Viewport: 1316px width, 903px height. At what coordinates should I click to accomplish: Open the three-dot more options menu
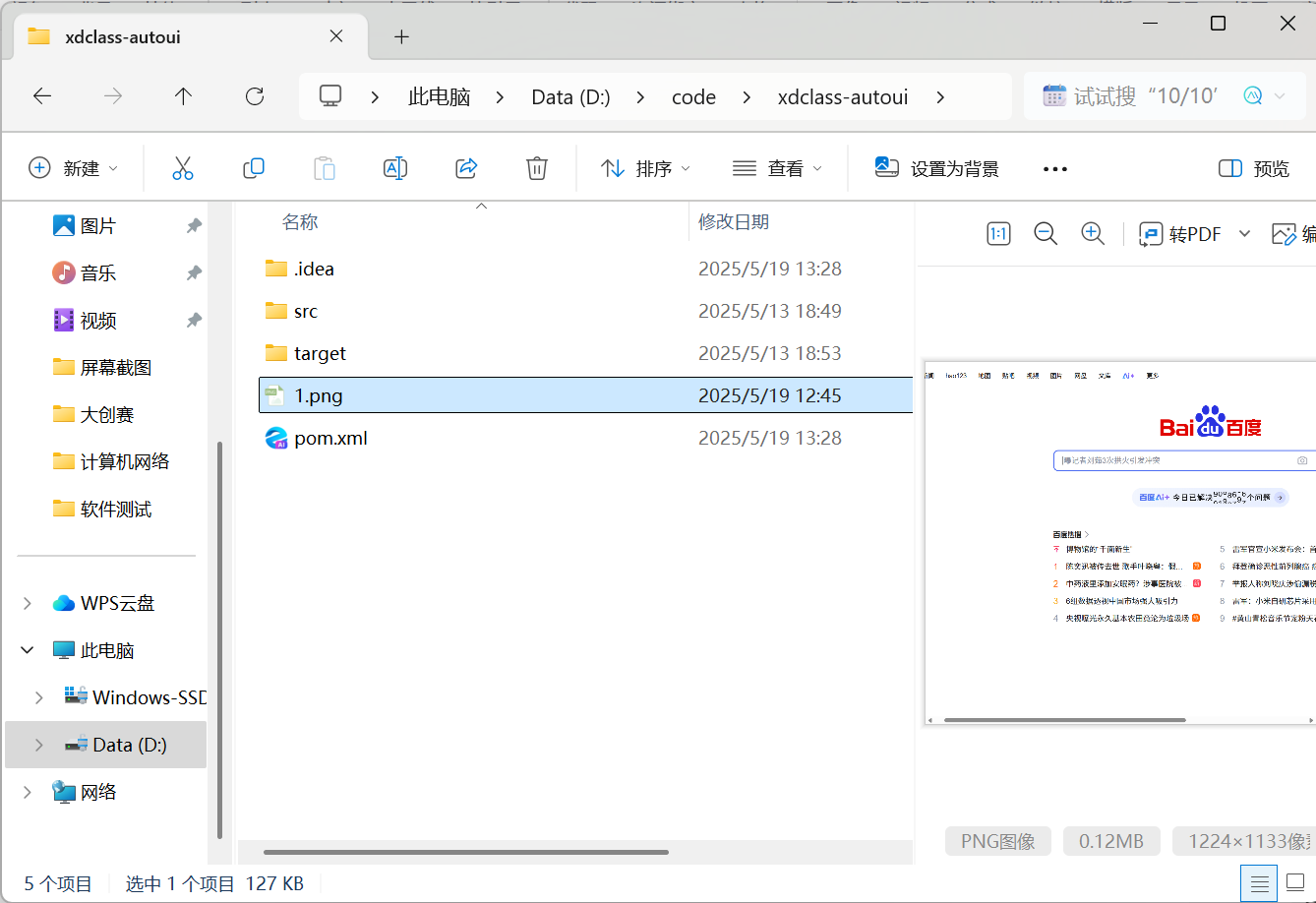coord(1055,169)
